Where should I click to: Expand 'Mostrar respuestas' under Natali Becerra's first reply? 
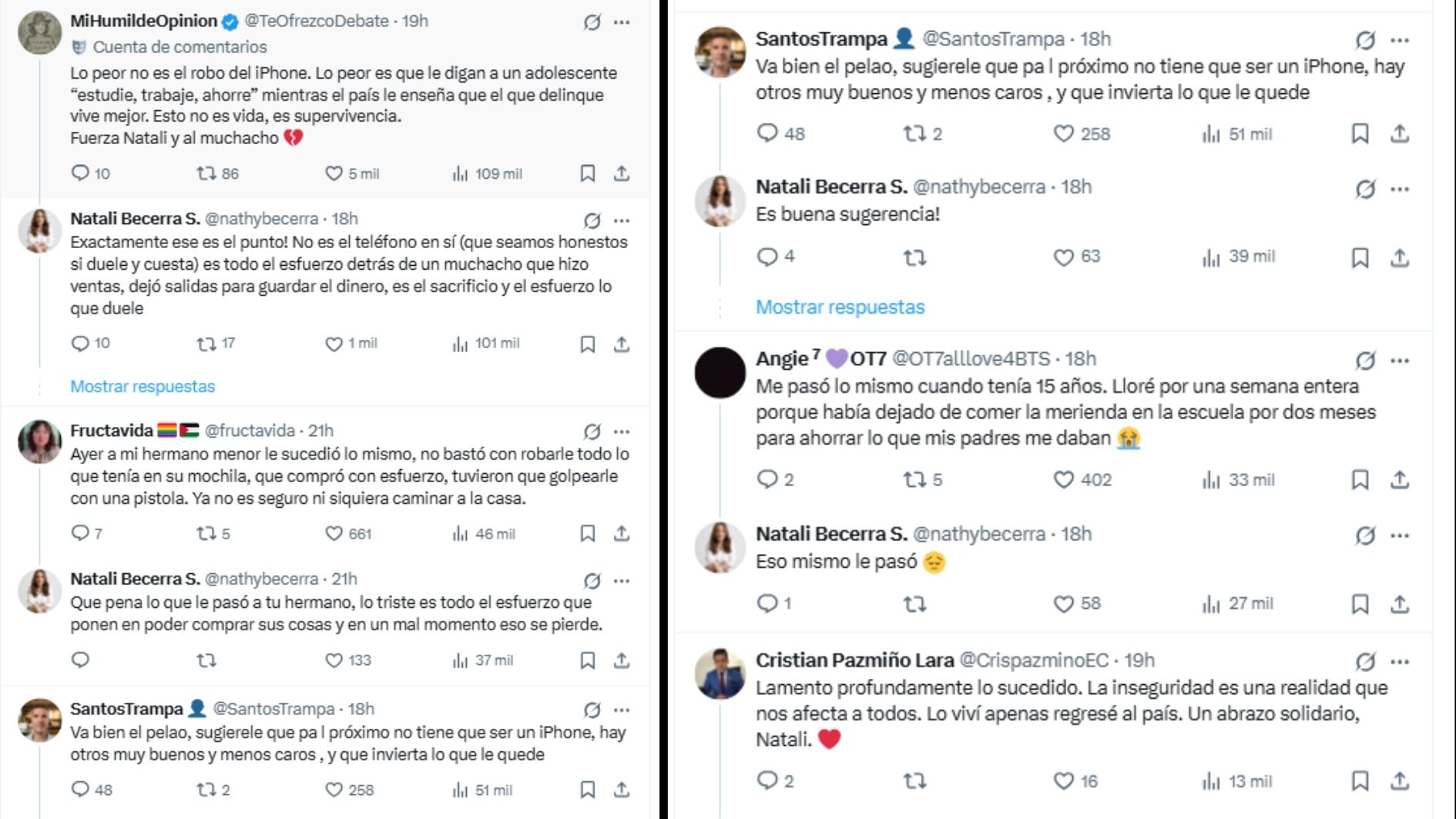(x=142, y=386)
